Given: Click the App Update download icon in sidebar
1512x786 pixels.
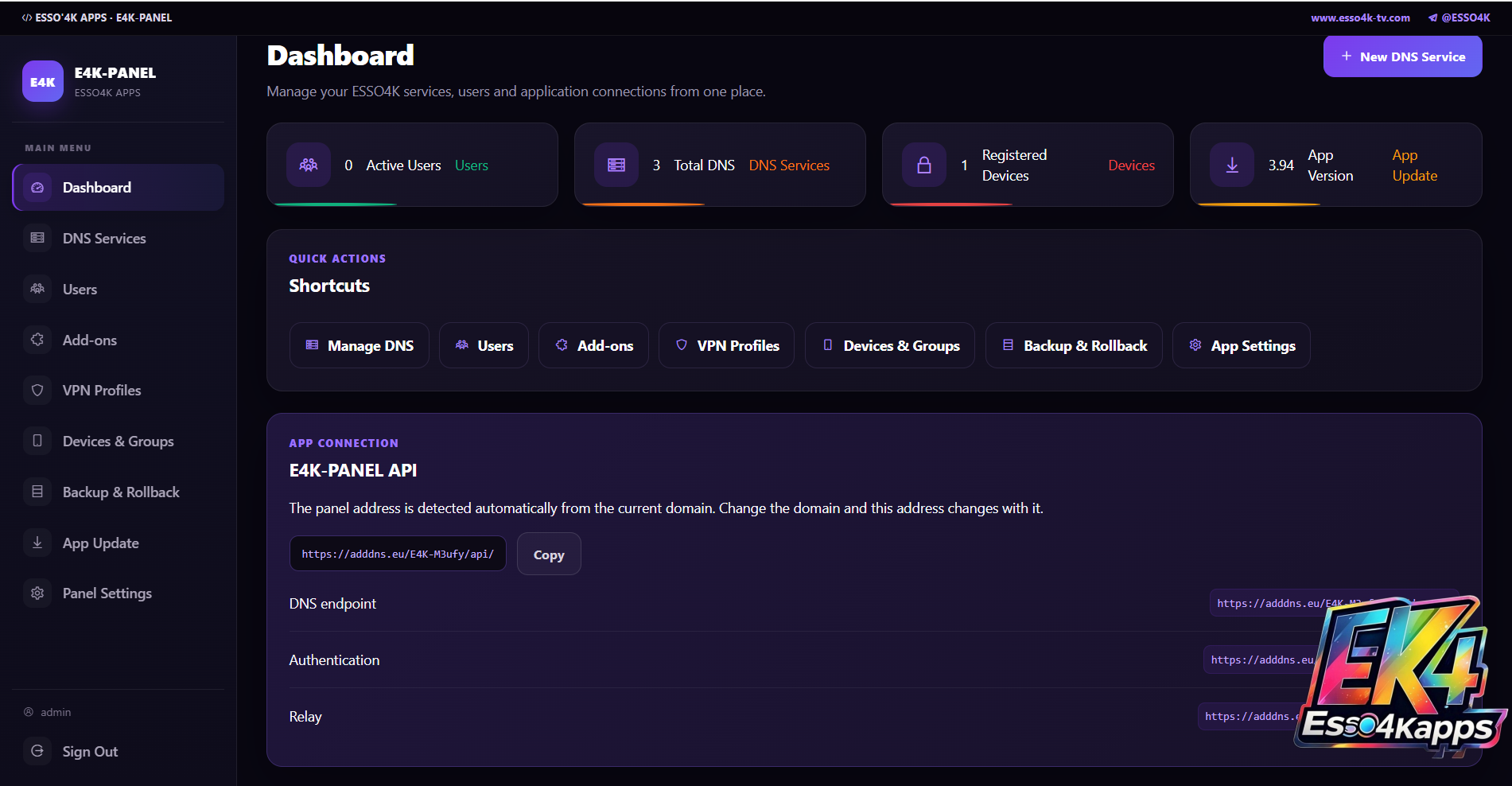Looking at the screenshot, I should [37, 543].
